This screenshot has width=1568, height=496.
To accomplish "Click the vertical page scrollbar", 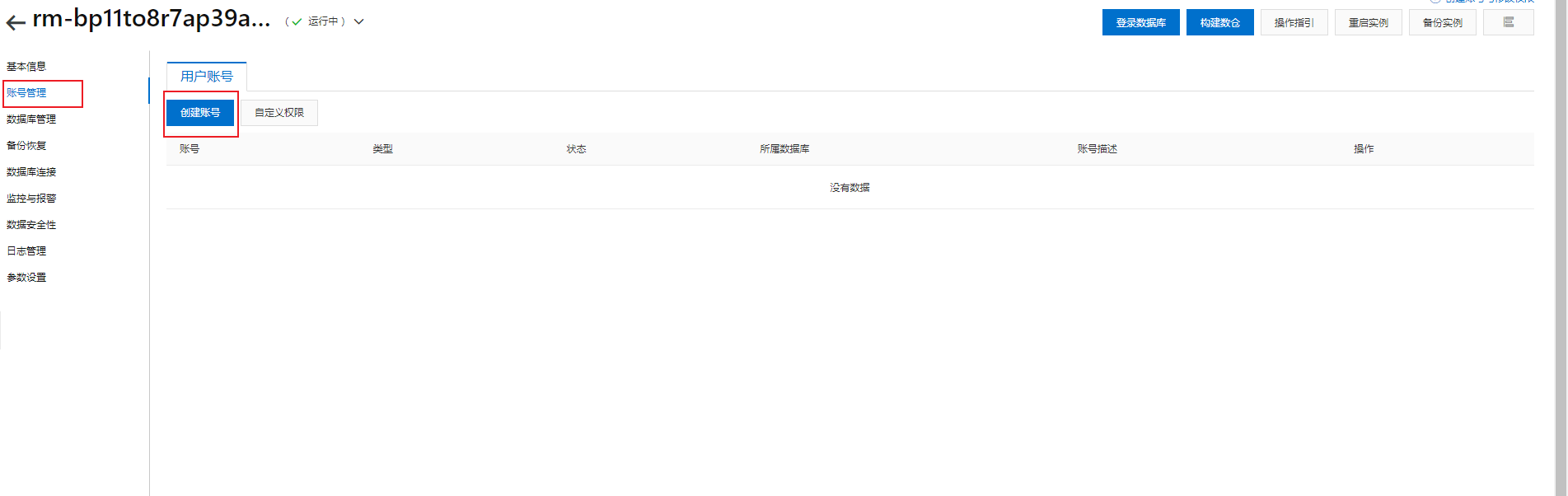I will tap(1561, 248).
